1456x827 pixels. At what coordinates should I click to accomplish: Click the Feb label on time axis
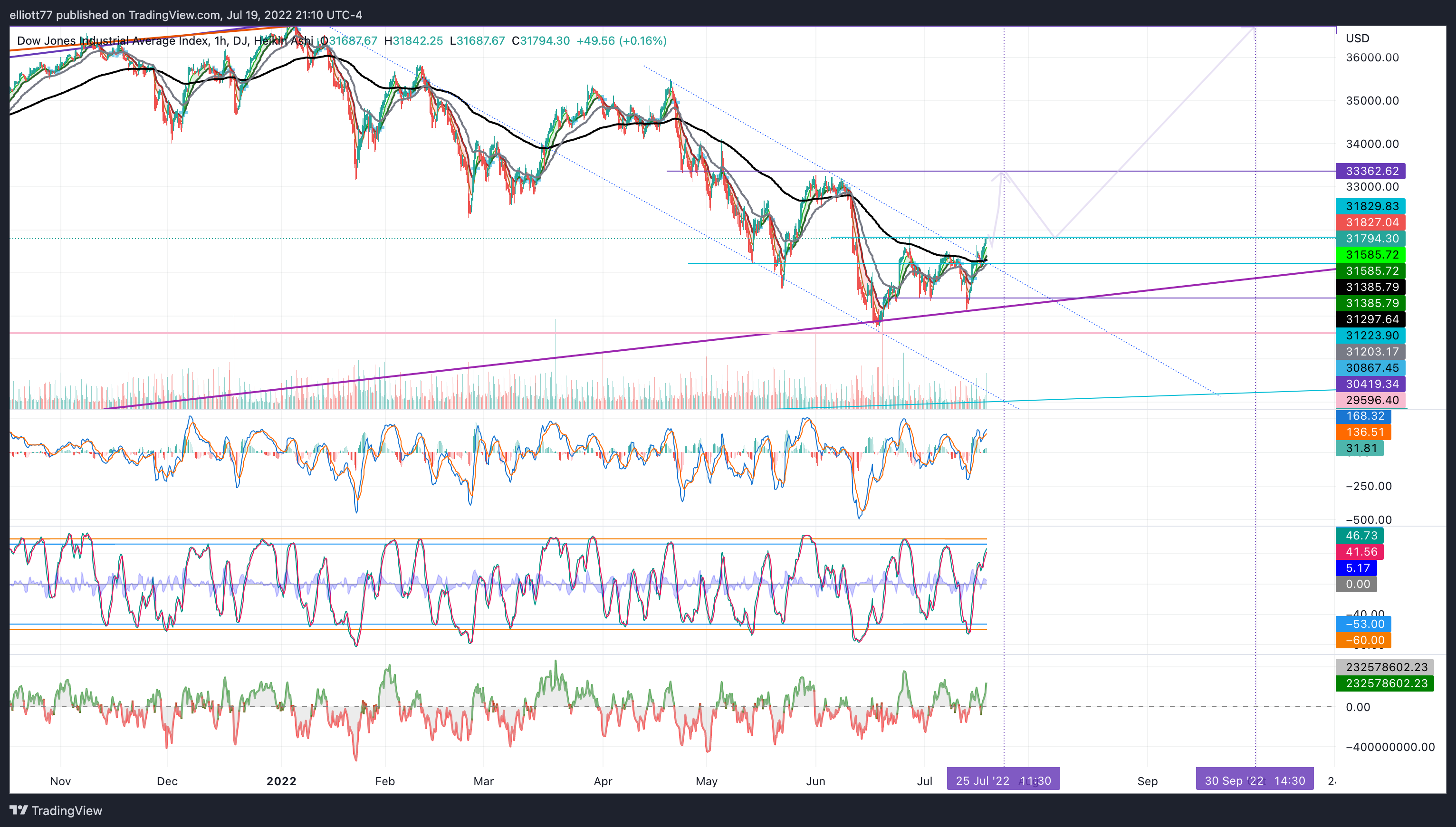(385, 781)
